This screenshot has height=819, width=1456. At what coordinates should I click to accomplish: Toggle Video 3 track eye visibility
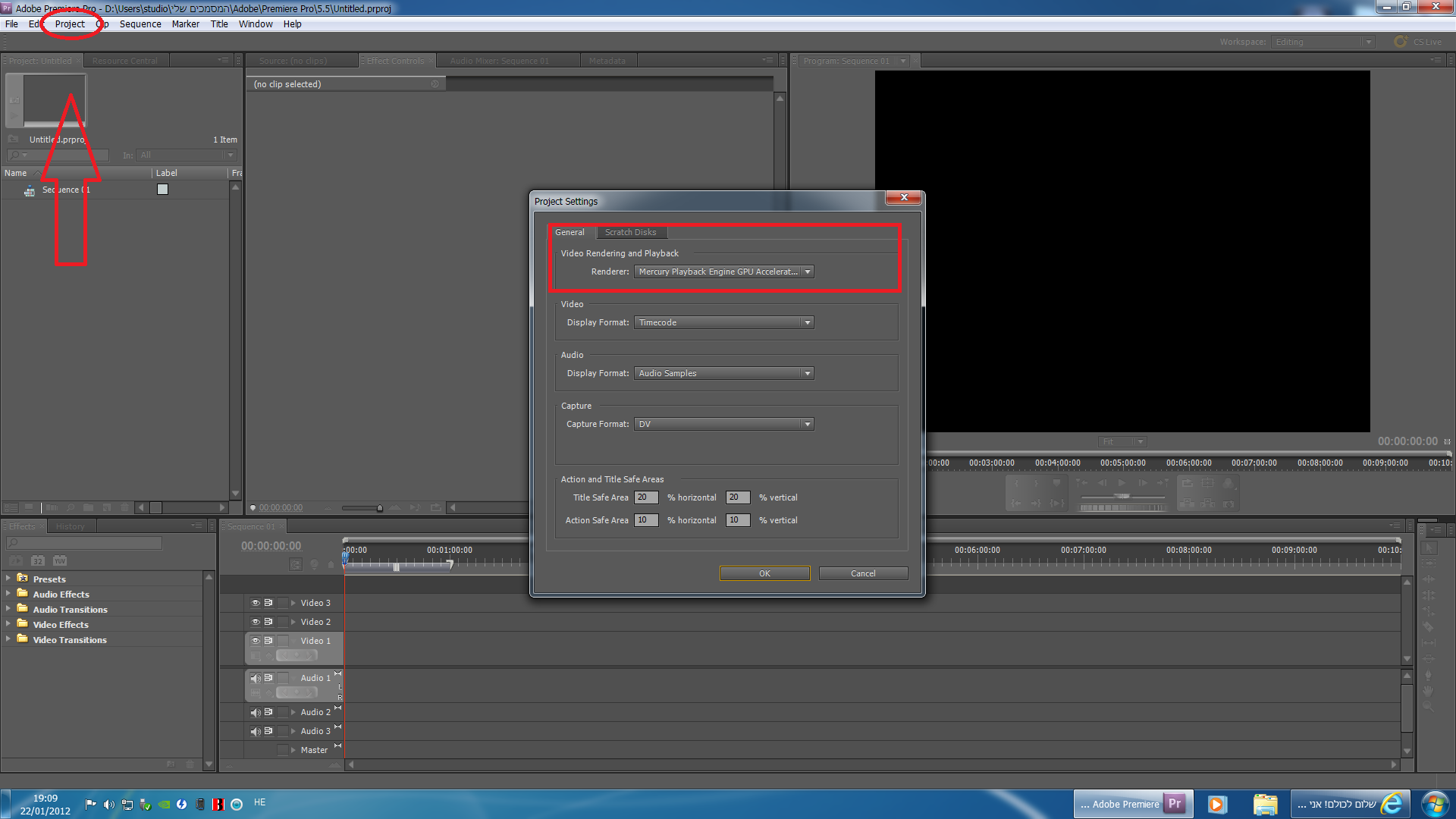click(256, 603)
